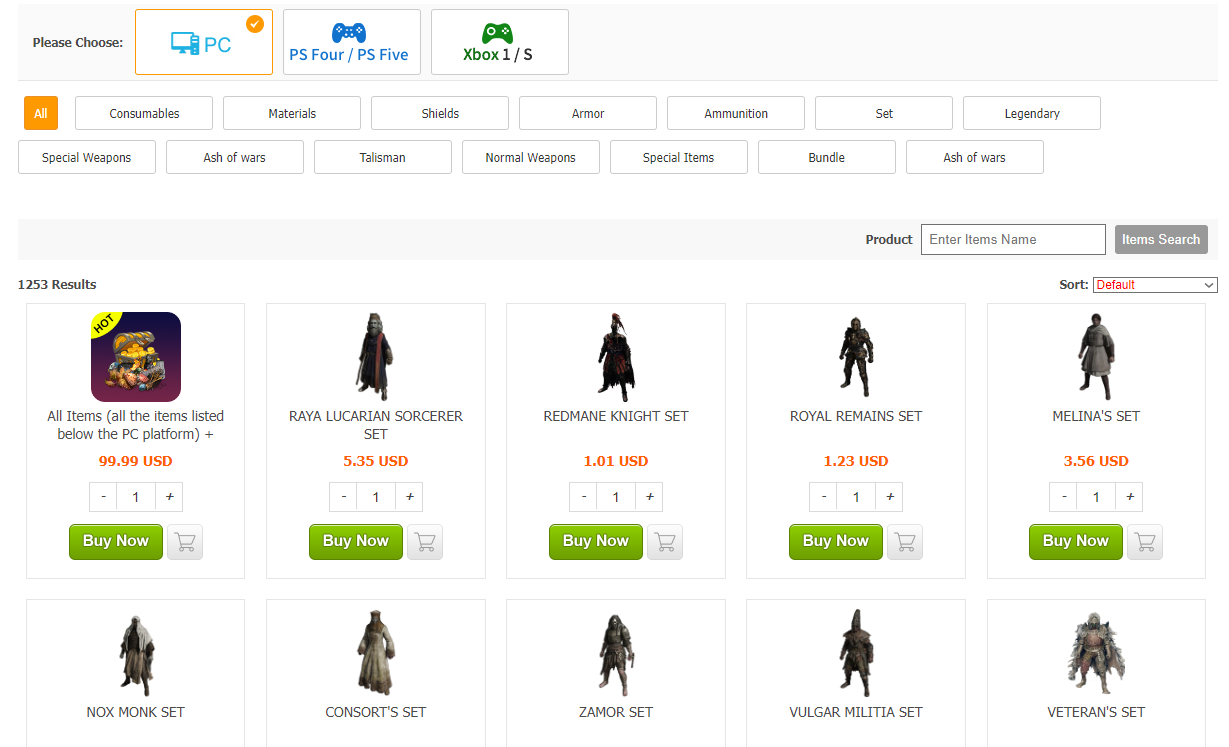Open Royal Remains Set image
The width and height of the screenshot is (1229, 747).
click(856, 357)
